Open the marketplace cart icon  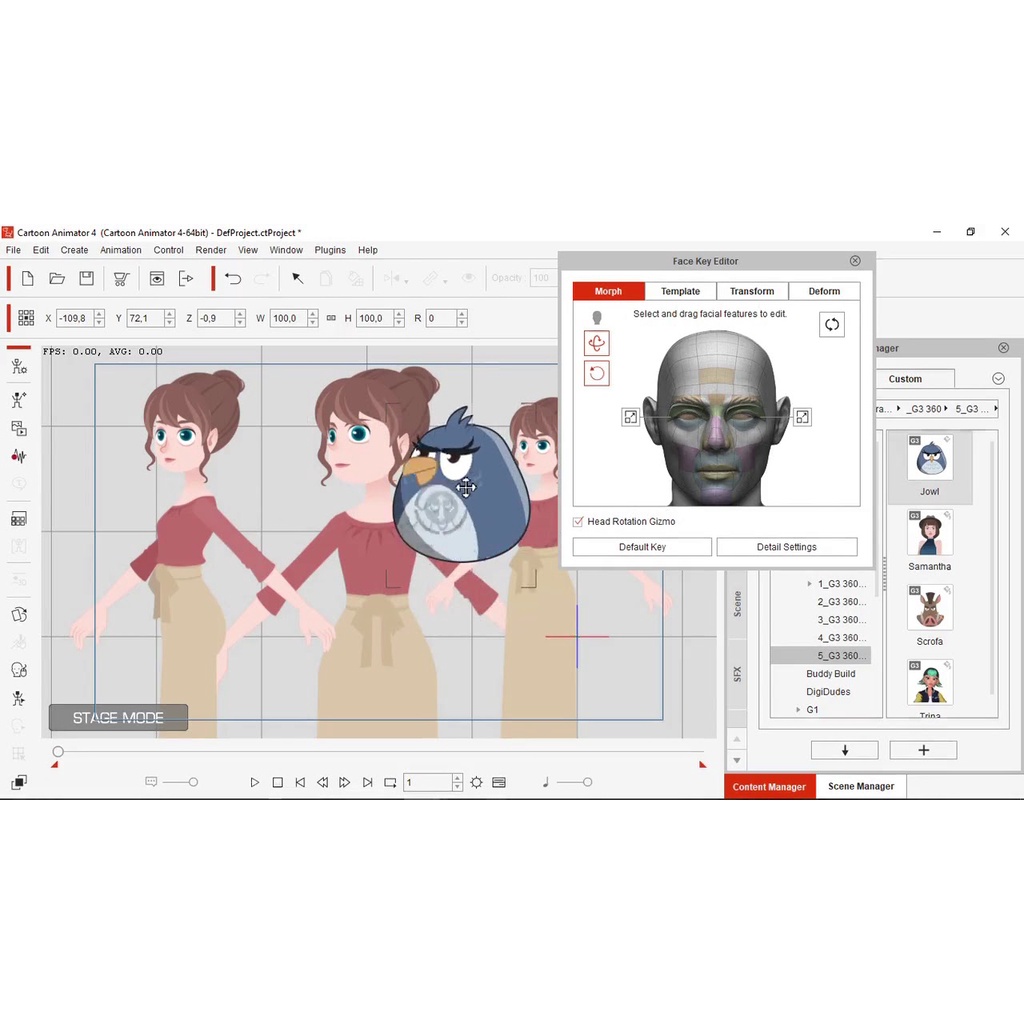pos(121,279)
